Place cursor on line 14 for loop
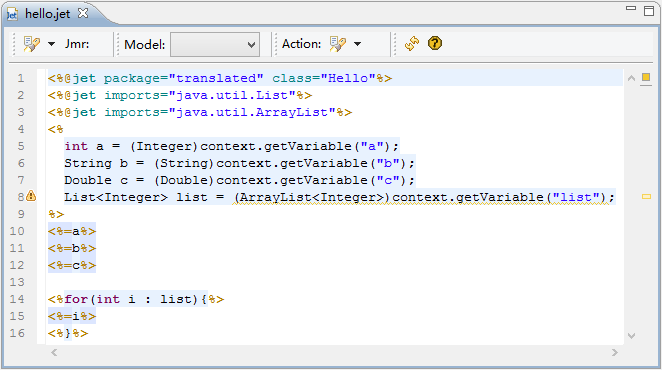The height and width of the screenshot is (370, 662). point(136,299)
